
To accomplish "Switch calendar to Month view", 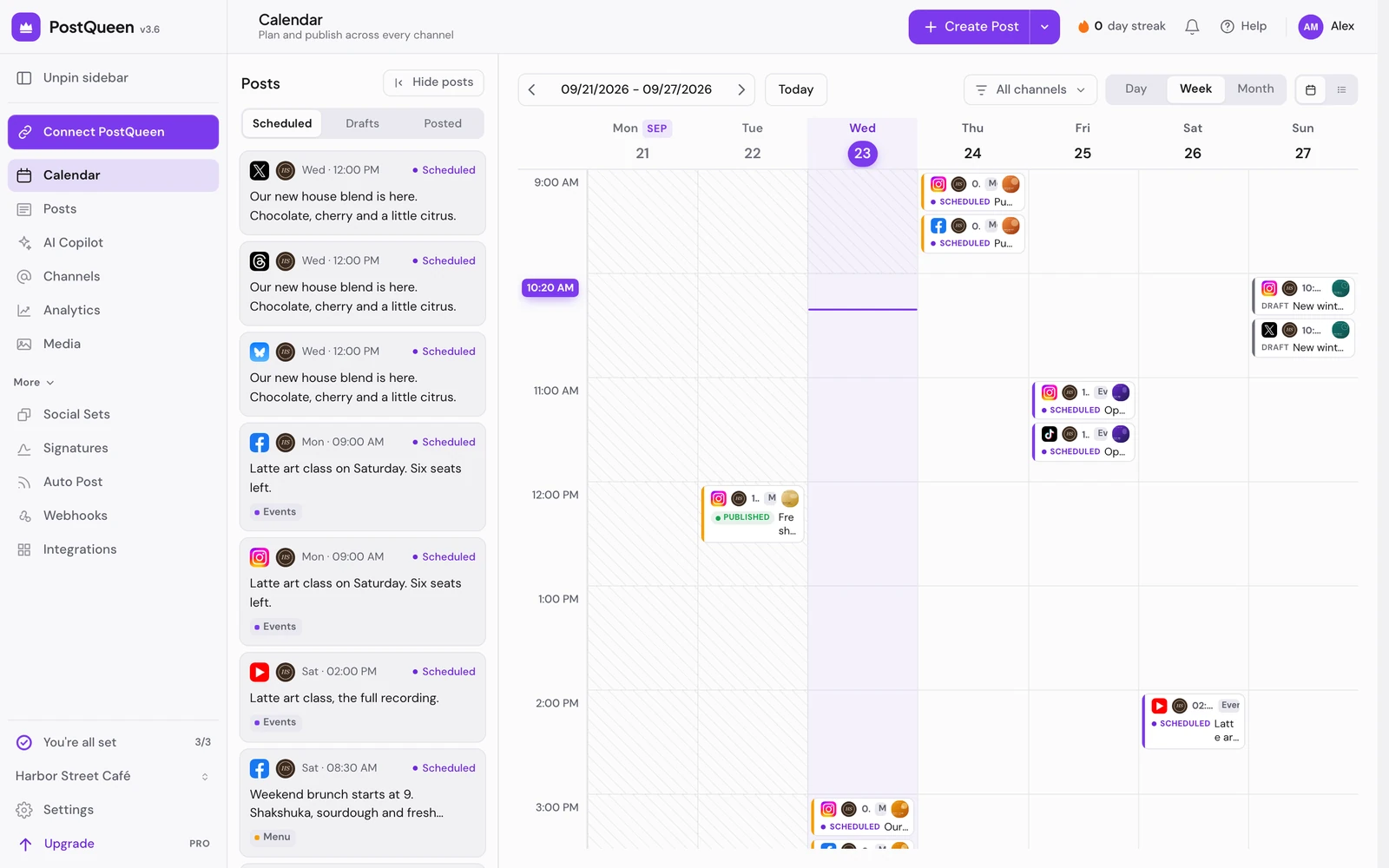I will click(1255, 89).
